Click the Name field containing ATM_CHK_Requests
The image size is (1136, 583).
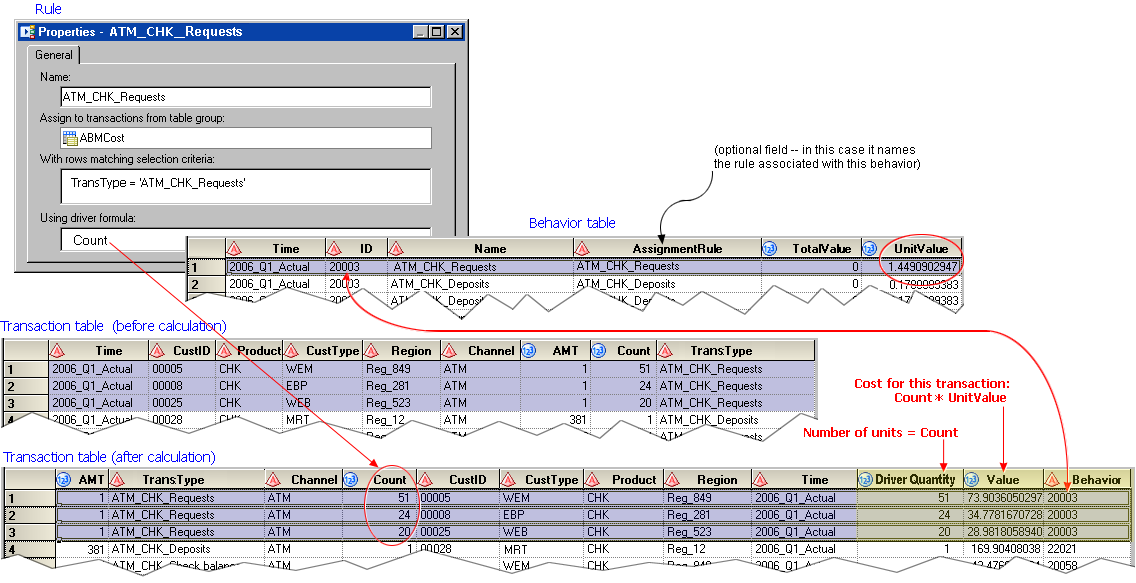[x=245, y=97]
